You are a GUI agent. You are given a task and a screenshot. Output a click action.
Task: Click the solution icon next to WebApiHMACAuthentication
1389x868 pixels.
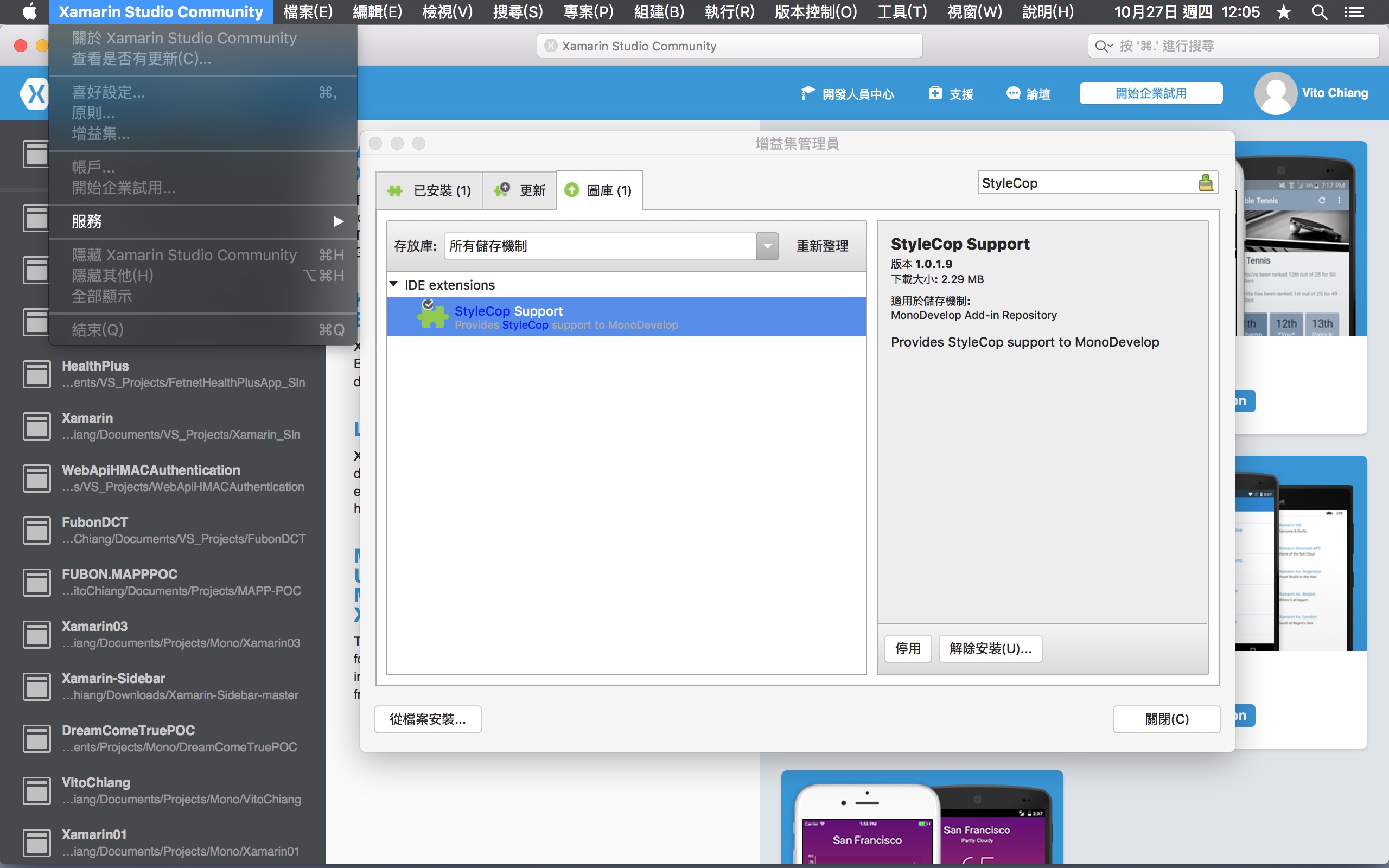(37, 478)
